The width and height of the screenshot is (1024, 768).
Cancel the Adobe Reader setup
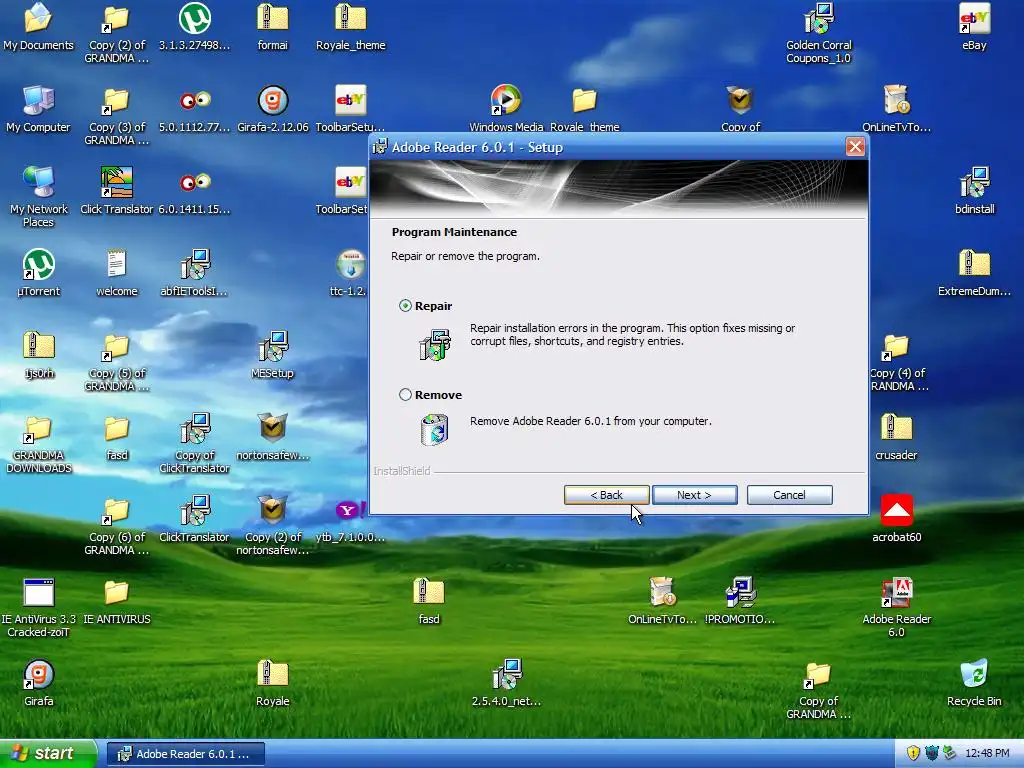(x=790, y=495)
